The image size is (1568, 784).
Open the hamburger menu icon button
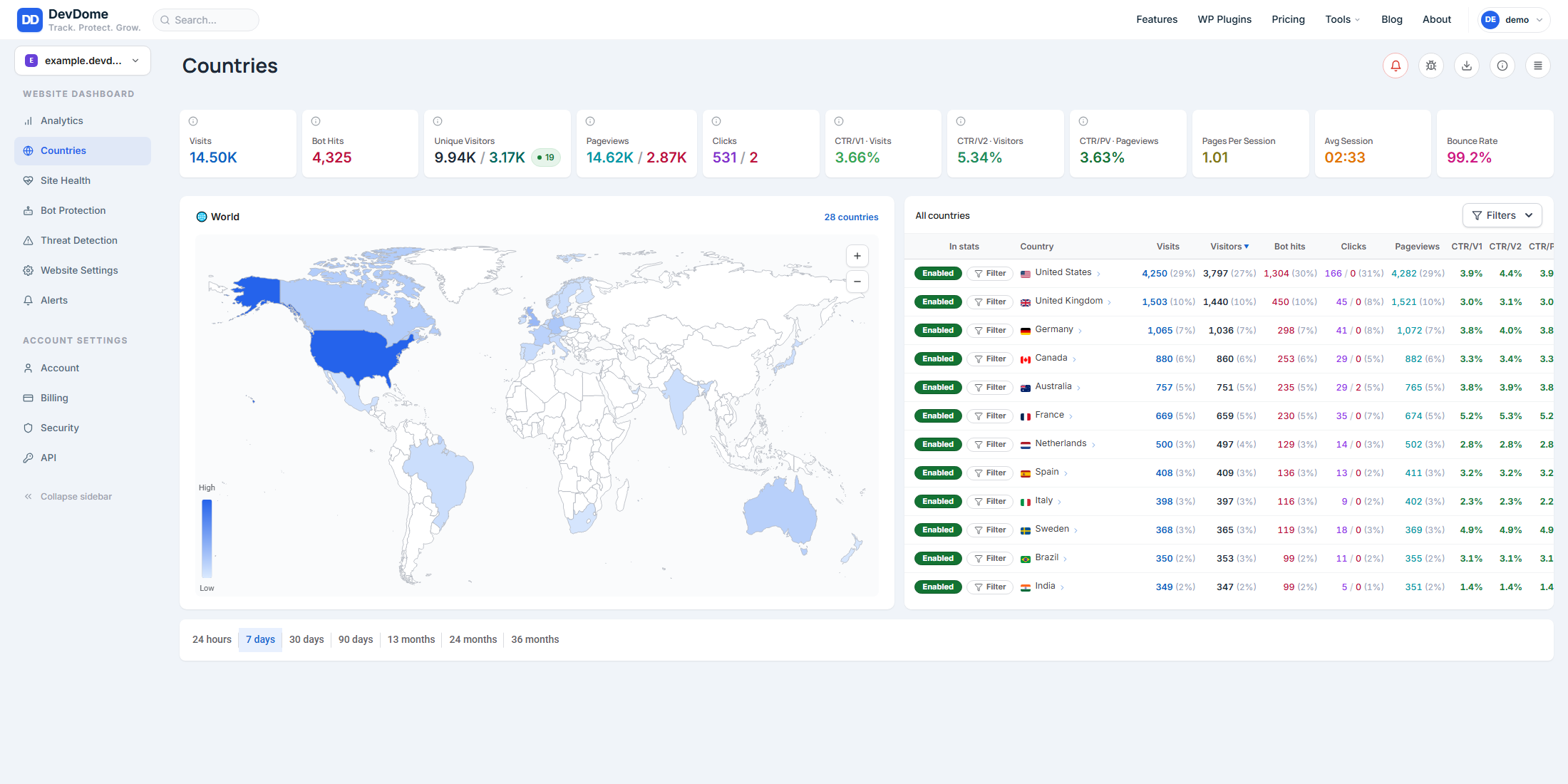pos(1538,66)
